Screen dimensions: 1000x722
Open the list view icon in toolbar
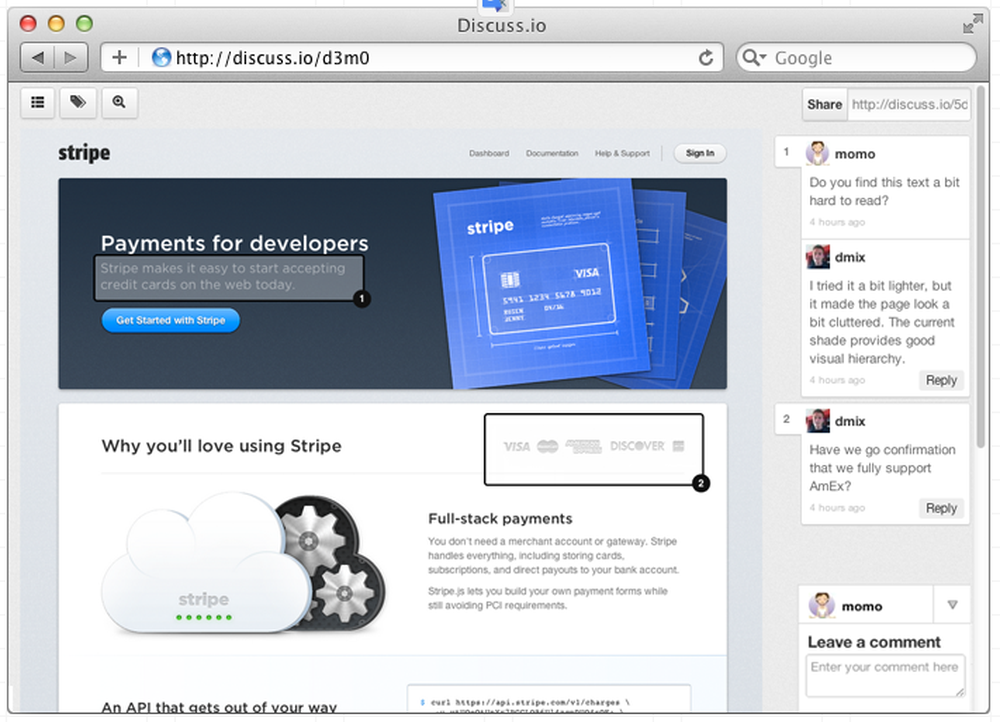tap(38, 103)
